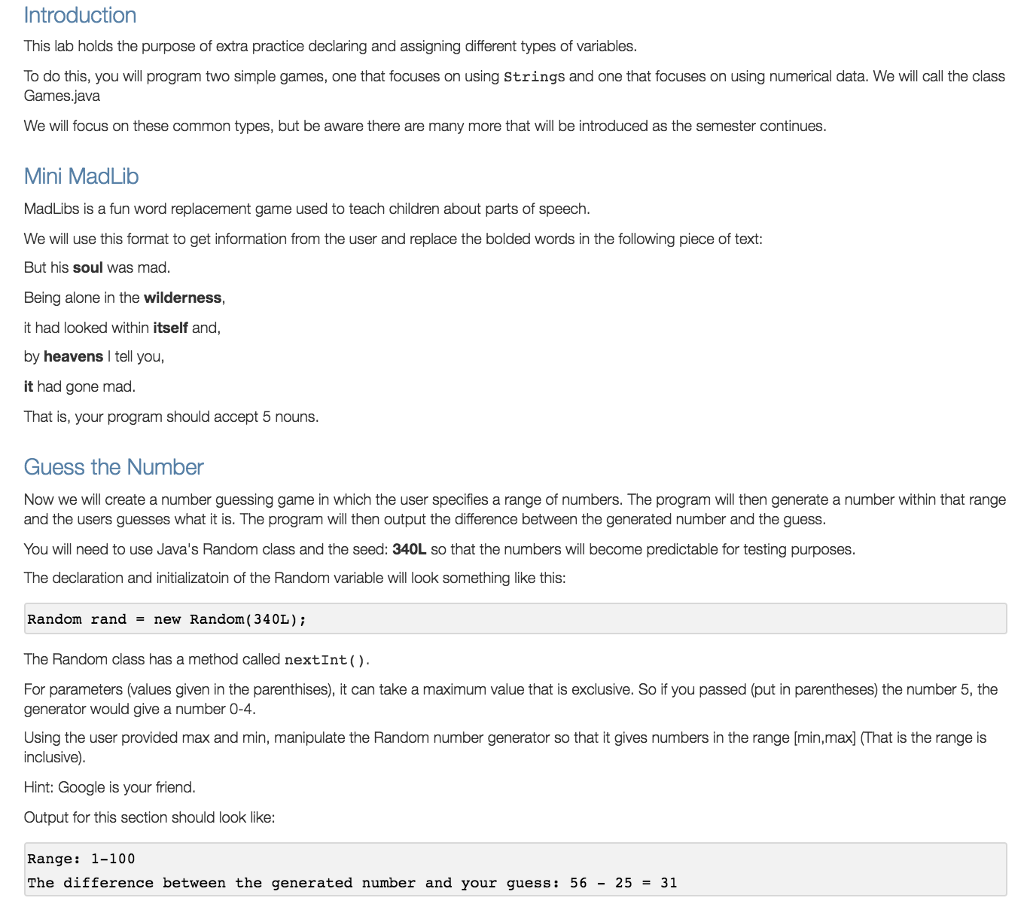Click the bold word wilderness
The width and height of the screenshot is (1024, 910).
tap(183, 298)
